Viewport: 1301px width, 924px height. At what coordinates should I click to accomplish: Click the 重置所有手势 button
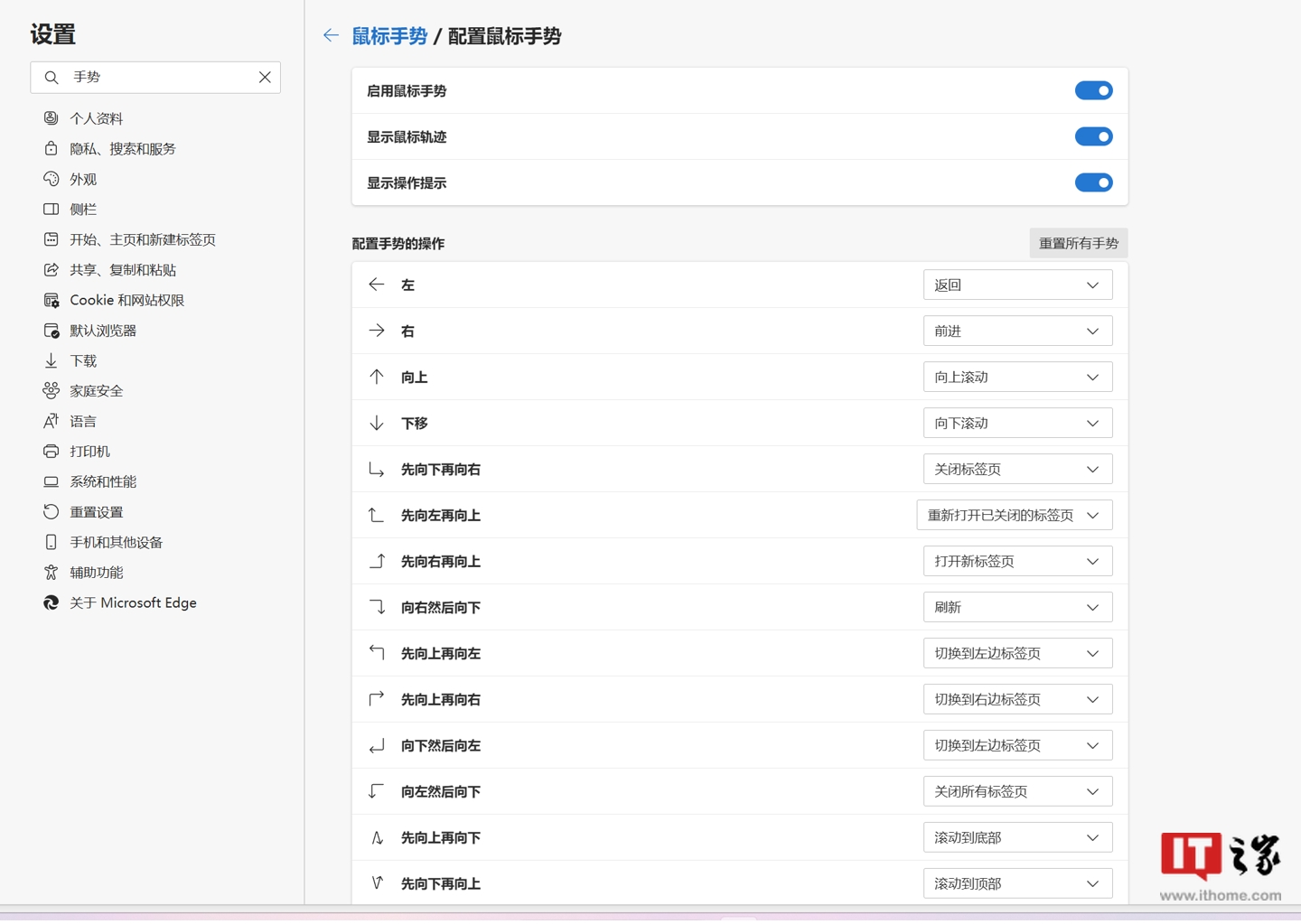click(1079, 243)
